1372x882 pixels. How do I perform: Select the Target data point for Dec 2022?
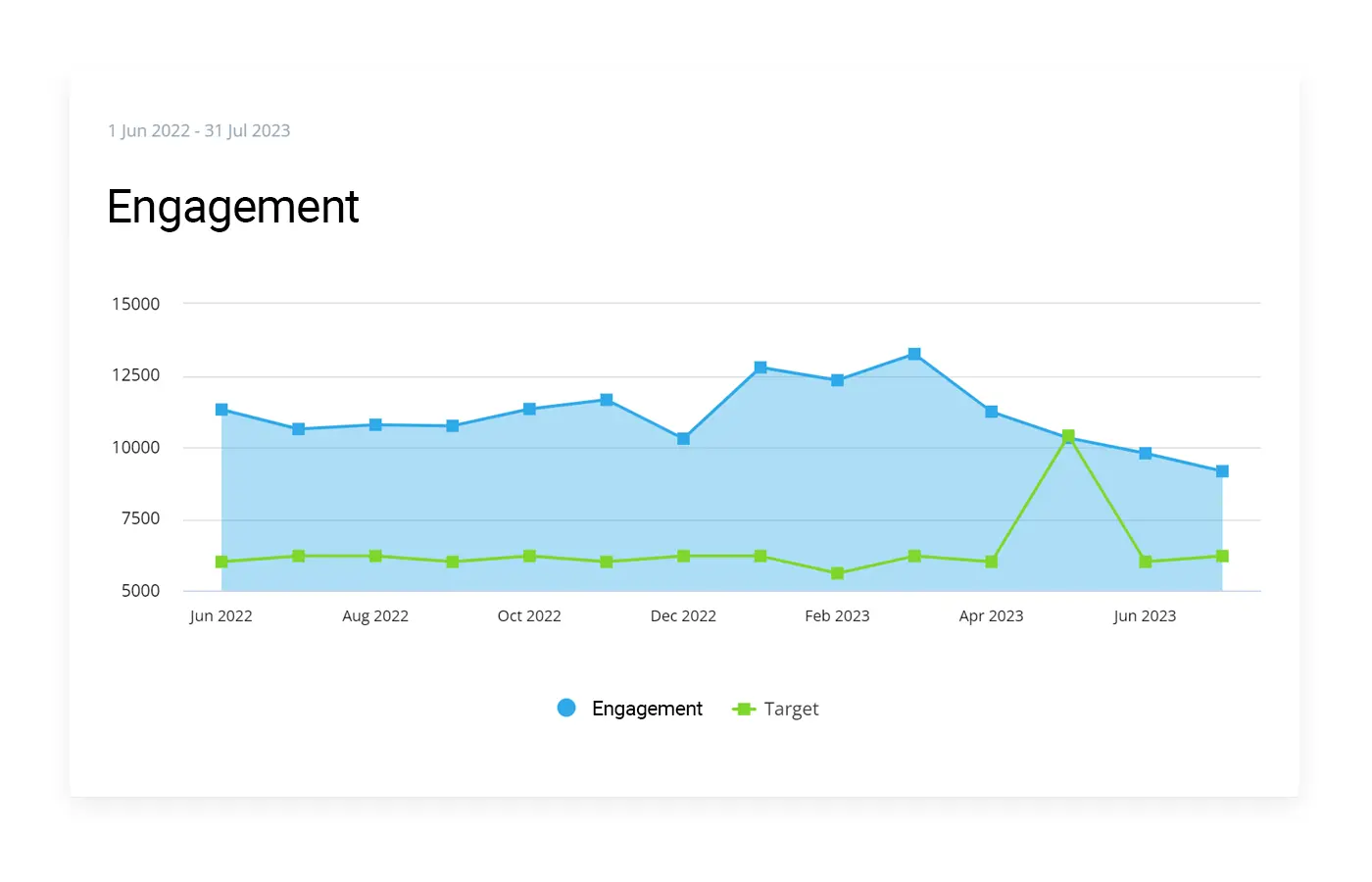coord(683,556)
